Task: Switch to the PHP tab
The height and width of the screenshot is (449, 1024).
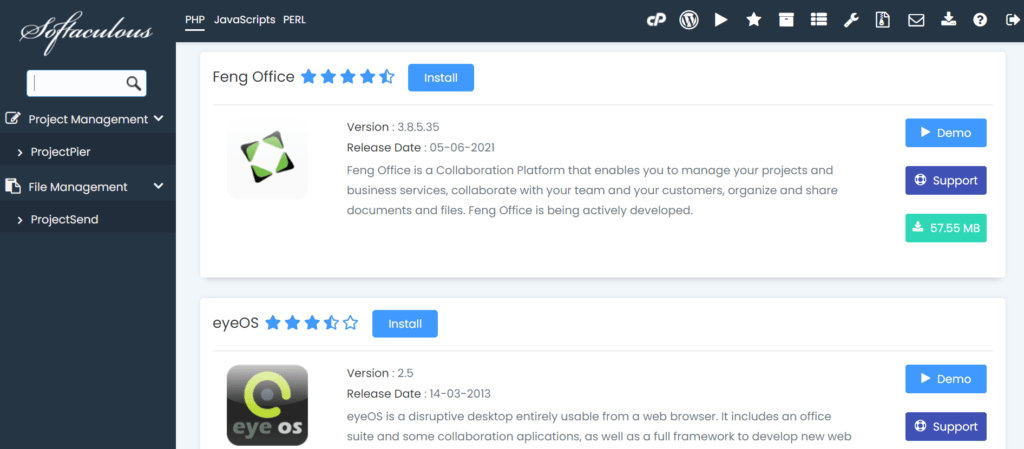Action: [x=195, y=20]
